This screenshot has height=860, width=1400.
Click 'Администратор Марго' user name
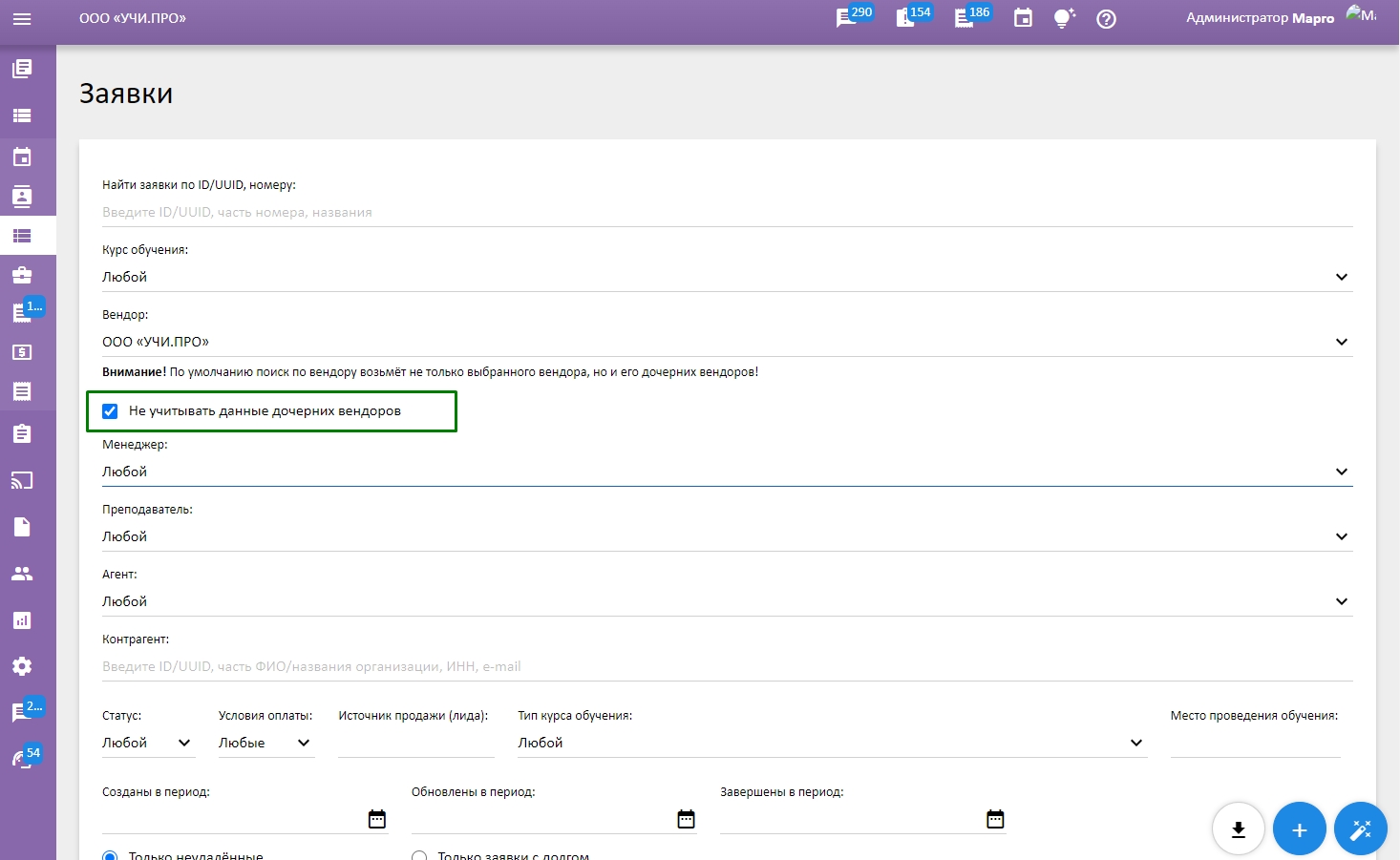(1260, 18)
